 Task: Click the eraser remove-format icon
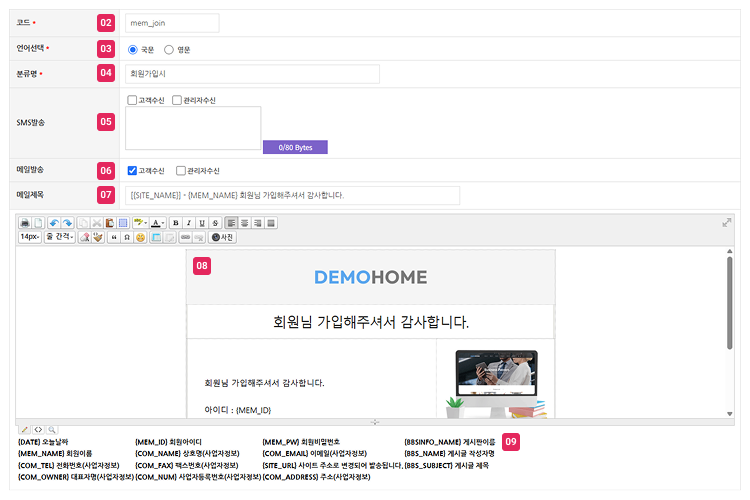[x=85, y=237]
